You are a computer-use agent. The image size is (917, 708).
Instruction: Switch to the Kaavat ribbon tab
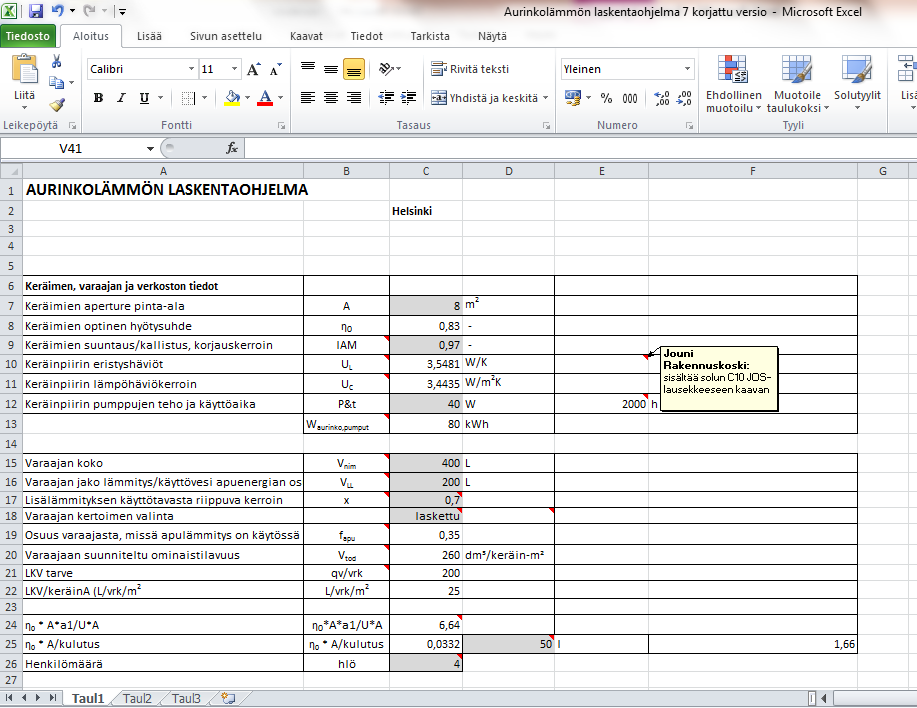pyautogui.click(x=306, y=36)
